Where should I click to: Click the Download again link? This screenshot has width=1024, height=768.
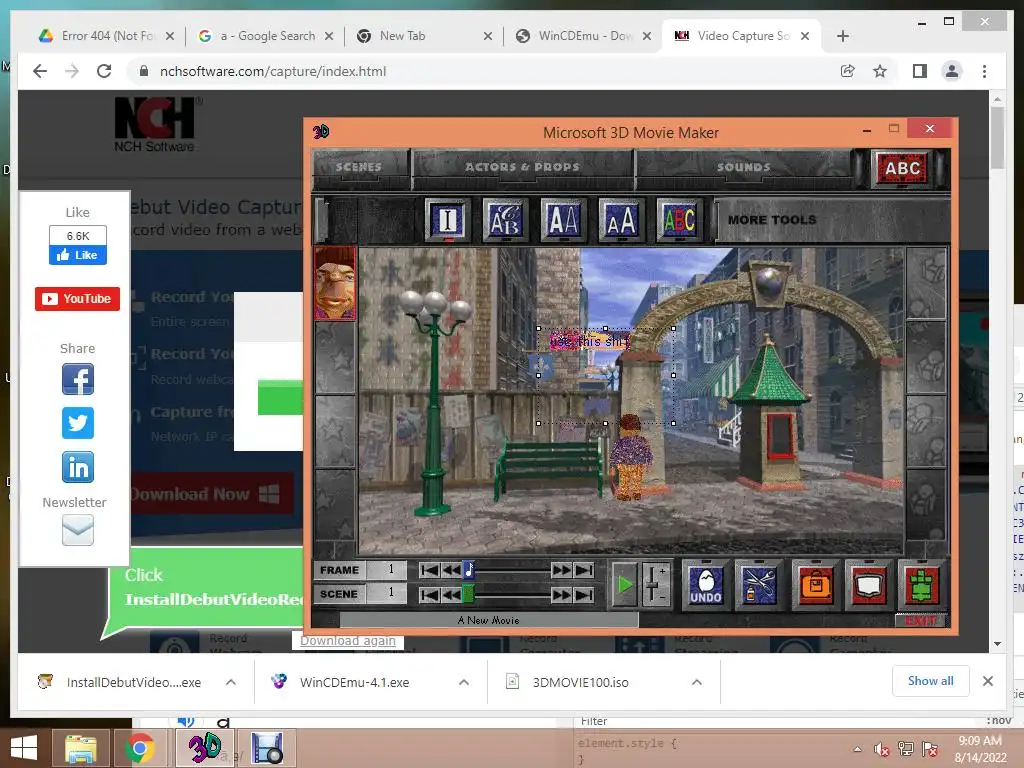pyautogui.click(x=348, y=641)
